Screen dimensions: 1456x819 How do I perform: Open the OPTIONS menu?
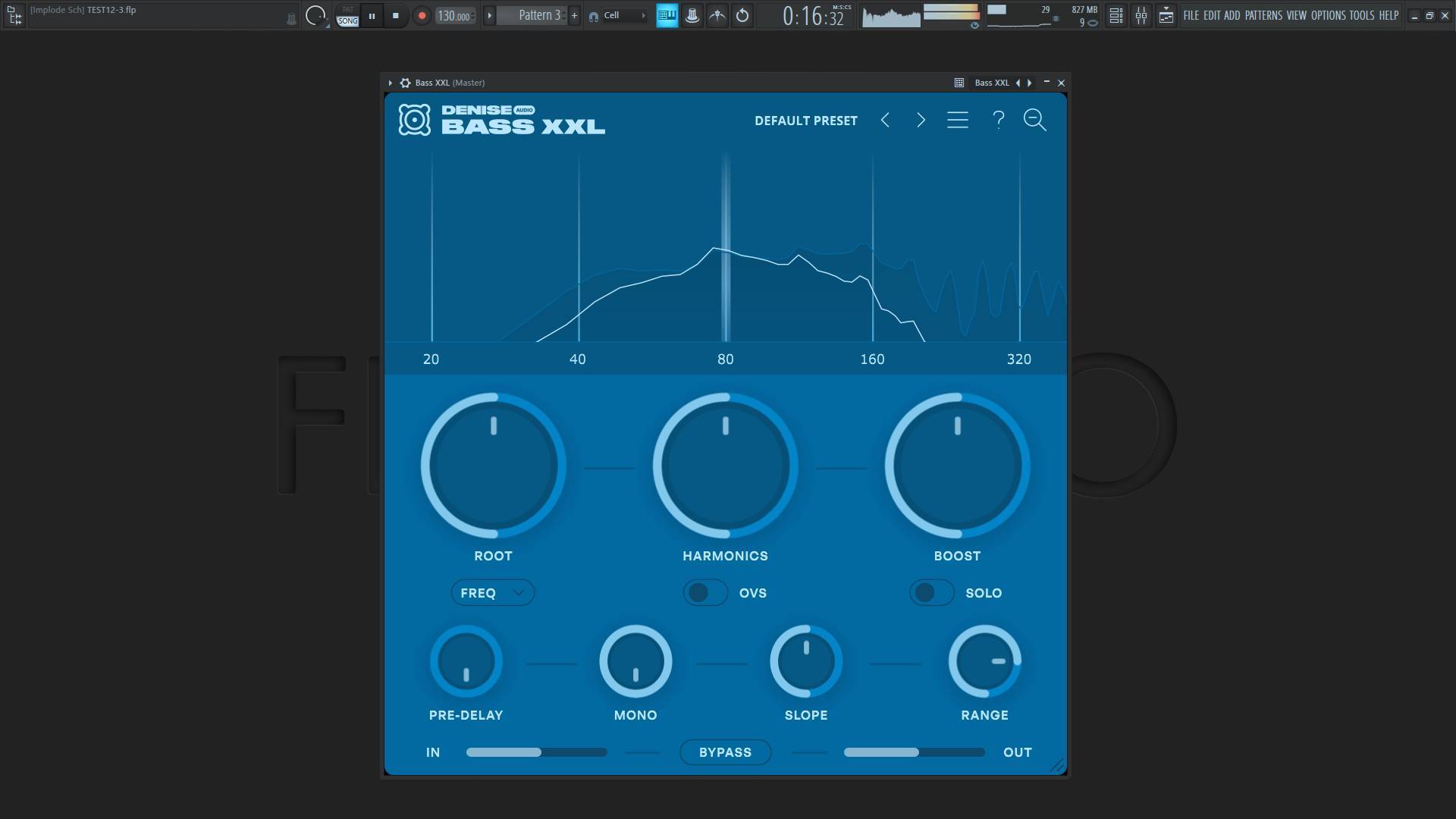(1329, 15)
